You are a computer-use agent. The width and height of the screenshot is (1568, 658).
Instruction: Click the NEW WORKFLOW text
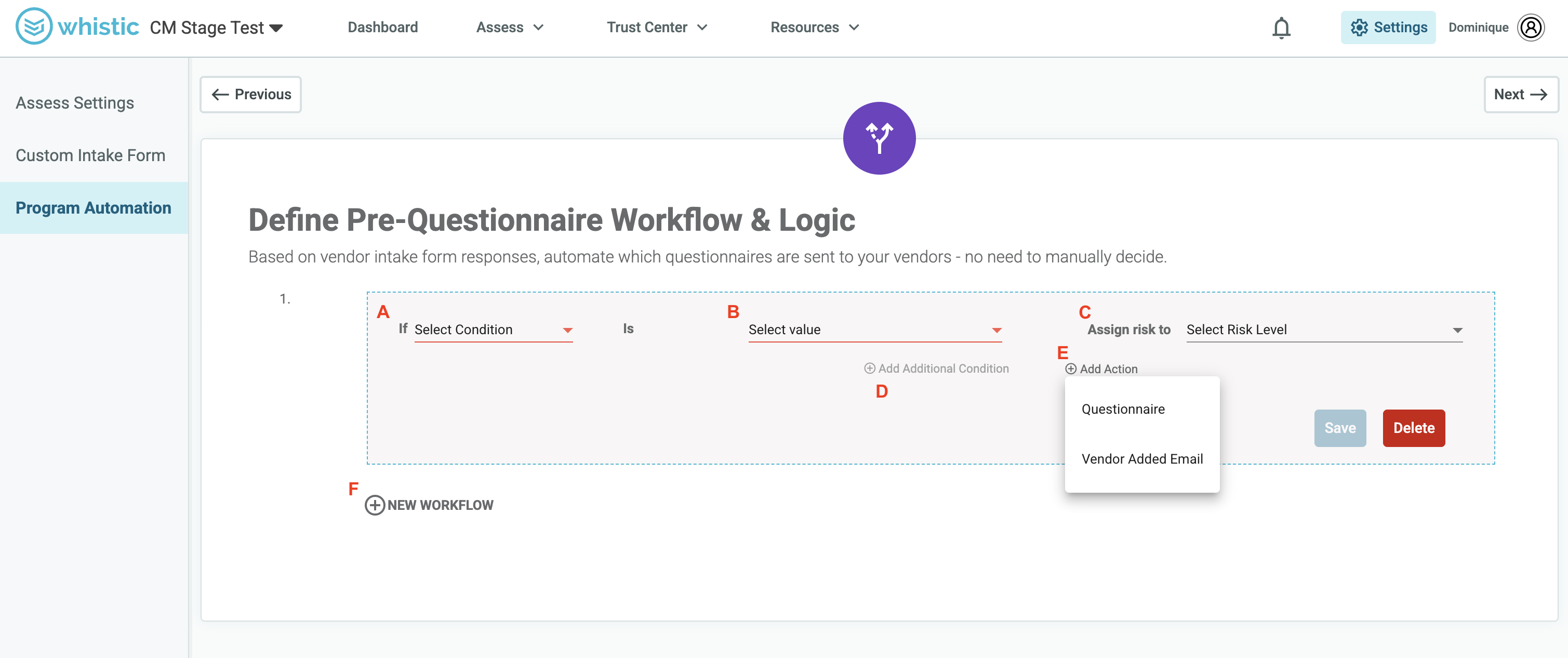pyautogui.click(x=440, y=505)
